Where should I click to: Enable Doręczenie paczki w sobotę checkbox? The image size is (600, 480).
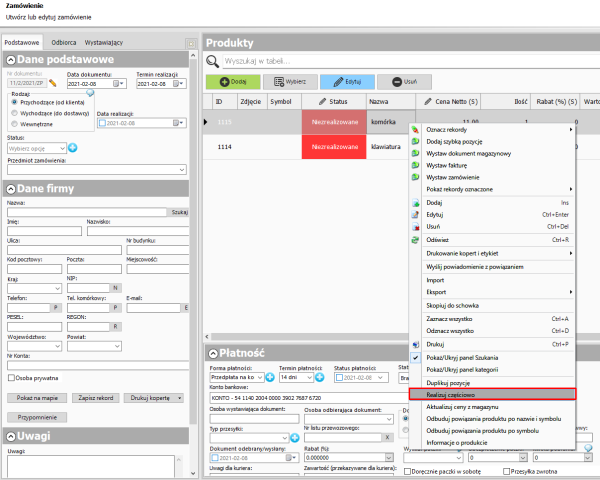click(408, 471)
